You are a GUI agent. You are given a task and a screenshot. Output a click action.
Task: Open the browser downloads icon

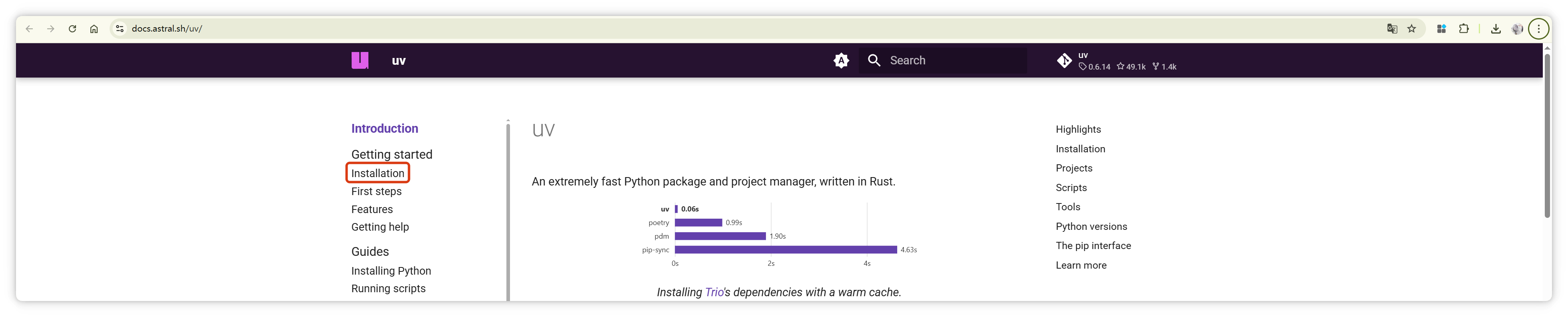1495,29
